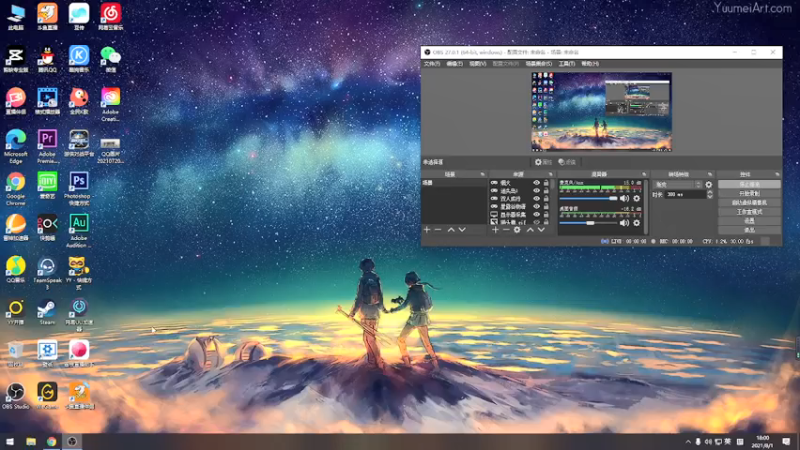
Task: Open the OBS Help (帮助) menu
Action: click(x=590, y=64)
